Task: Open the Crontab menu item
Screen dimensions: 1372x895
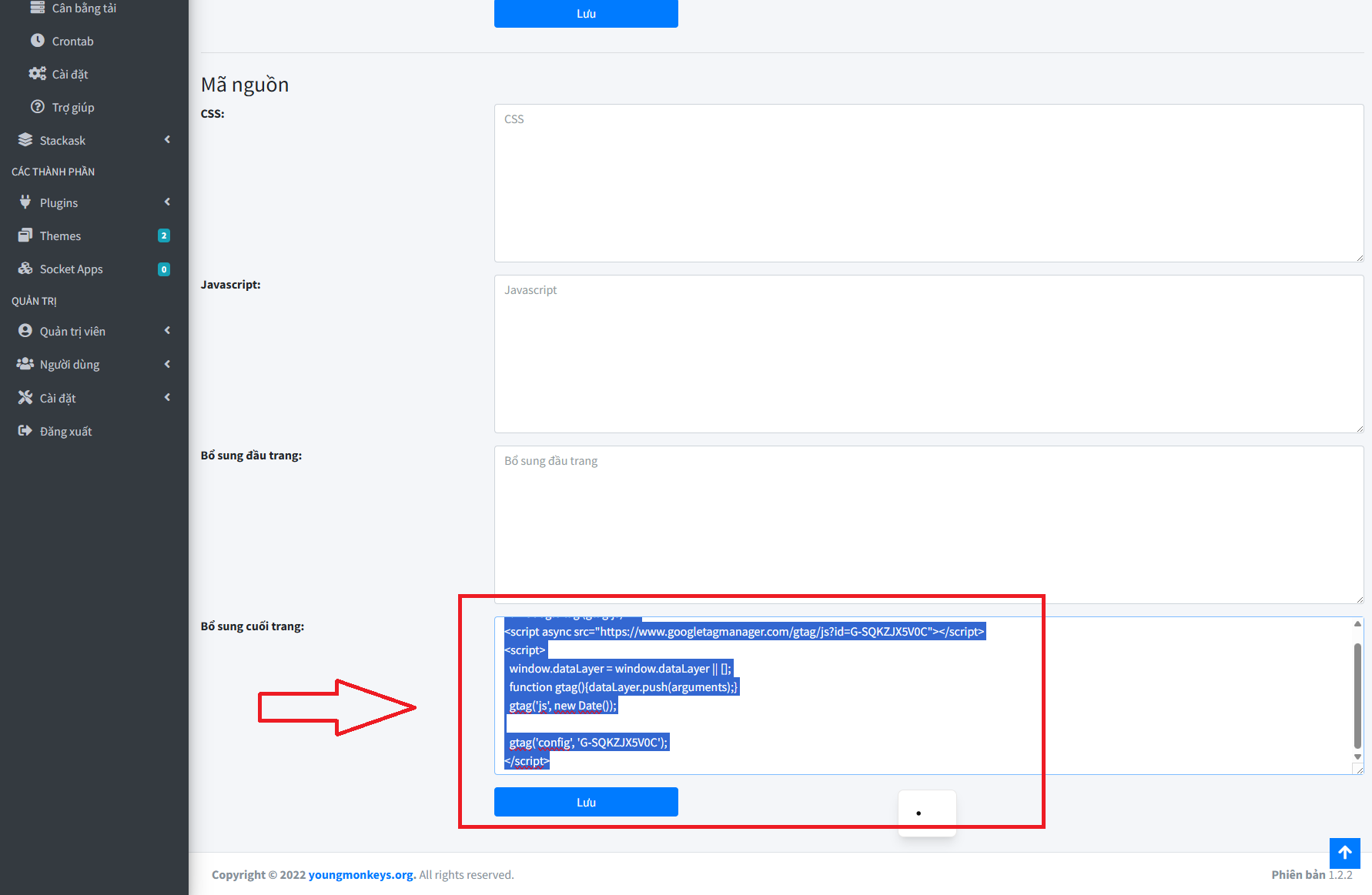Action: pos(94,41)
